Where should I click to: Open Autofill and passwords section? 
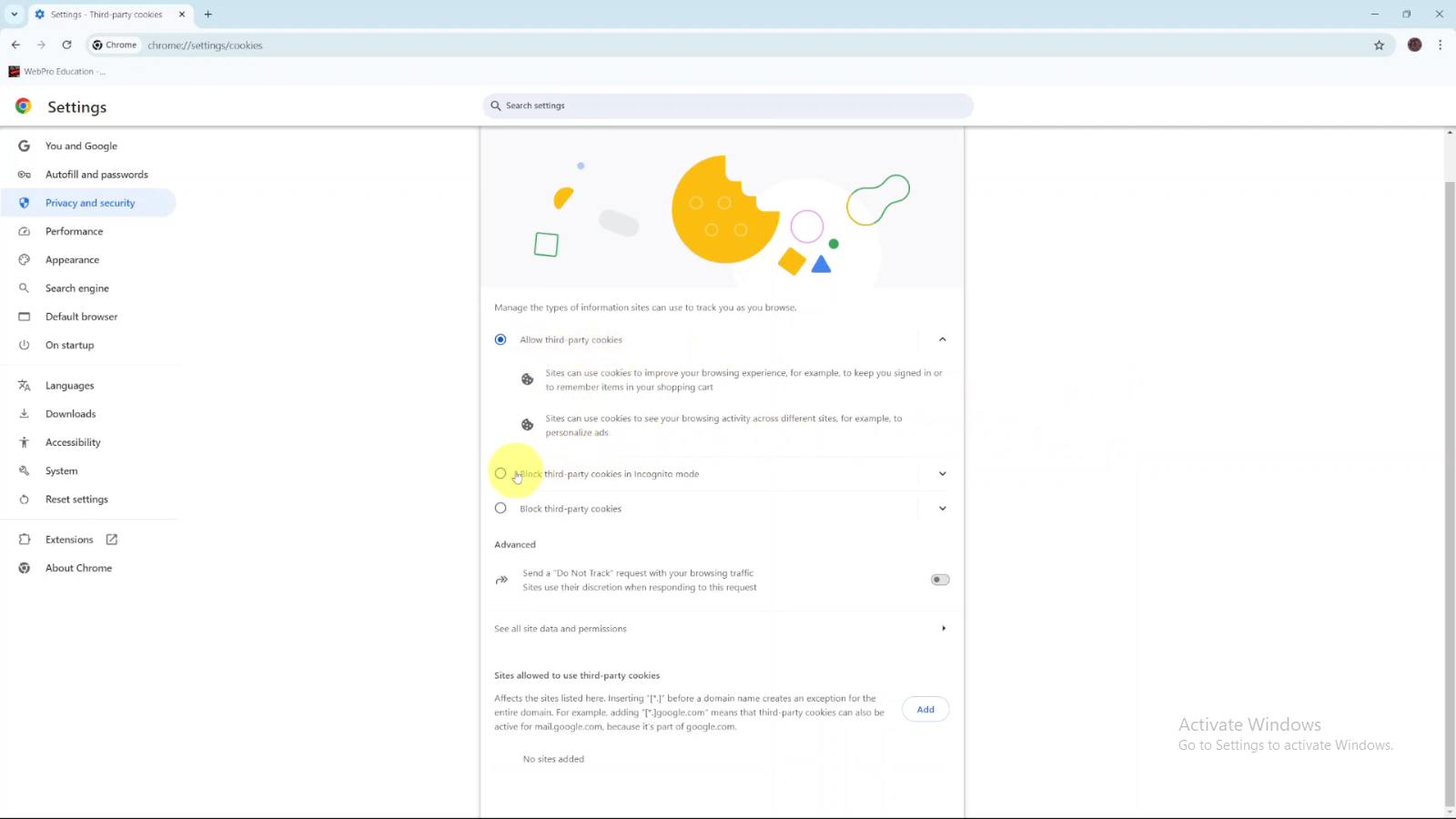pos(96,175)
